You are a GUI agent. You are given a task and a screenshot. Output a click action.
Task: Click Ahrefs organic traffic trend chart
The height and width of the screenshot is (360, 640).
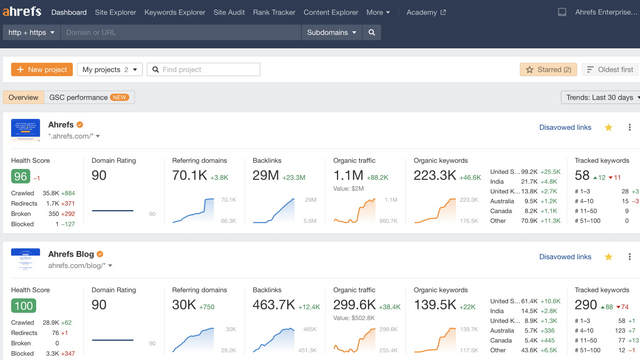point(354,210)
